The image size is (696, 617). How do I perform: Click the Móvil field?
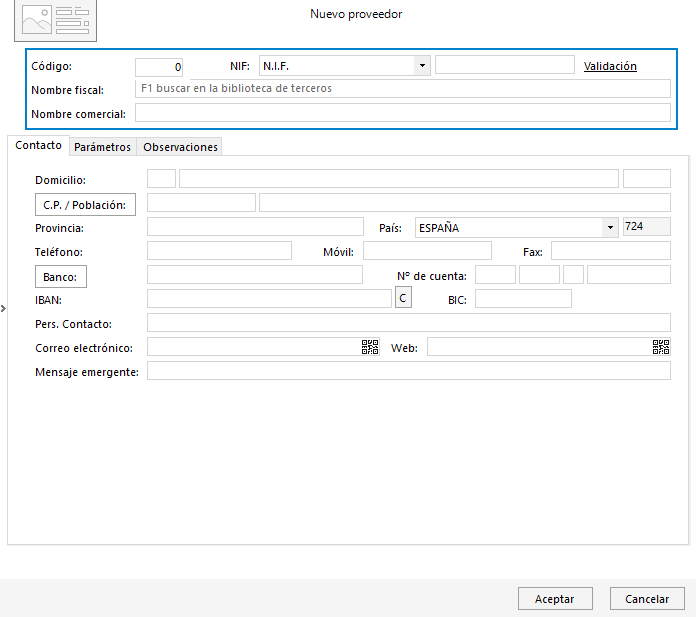coord(427,250)
